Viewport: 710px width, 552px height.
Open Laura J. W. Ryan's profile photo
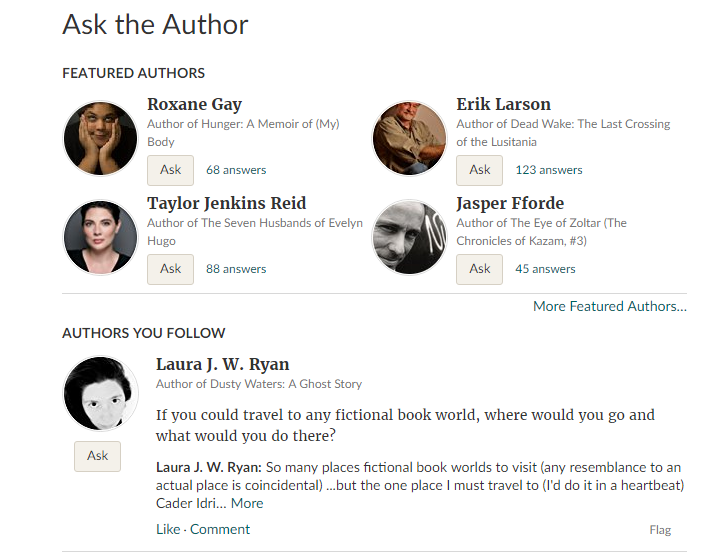(100, 394)
